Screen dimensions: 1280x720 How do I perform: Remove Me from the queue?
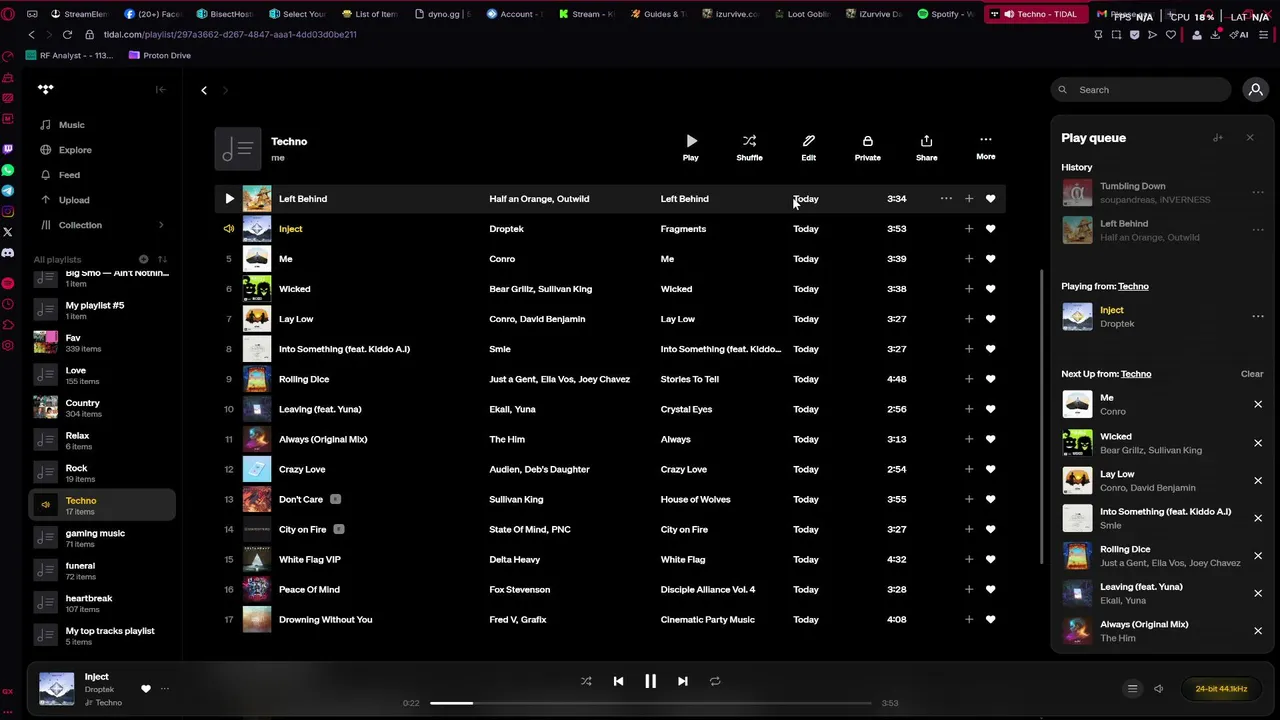[1258, 405]
